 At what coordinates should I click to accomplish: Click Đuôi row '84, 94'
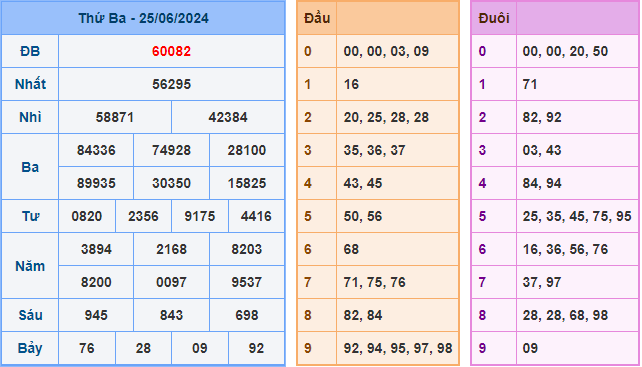pos(542,184)
